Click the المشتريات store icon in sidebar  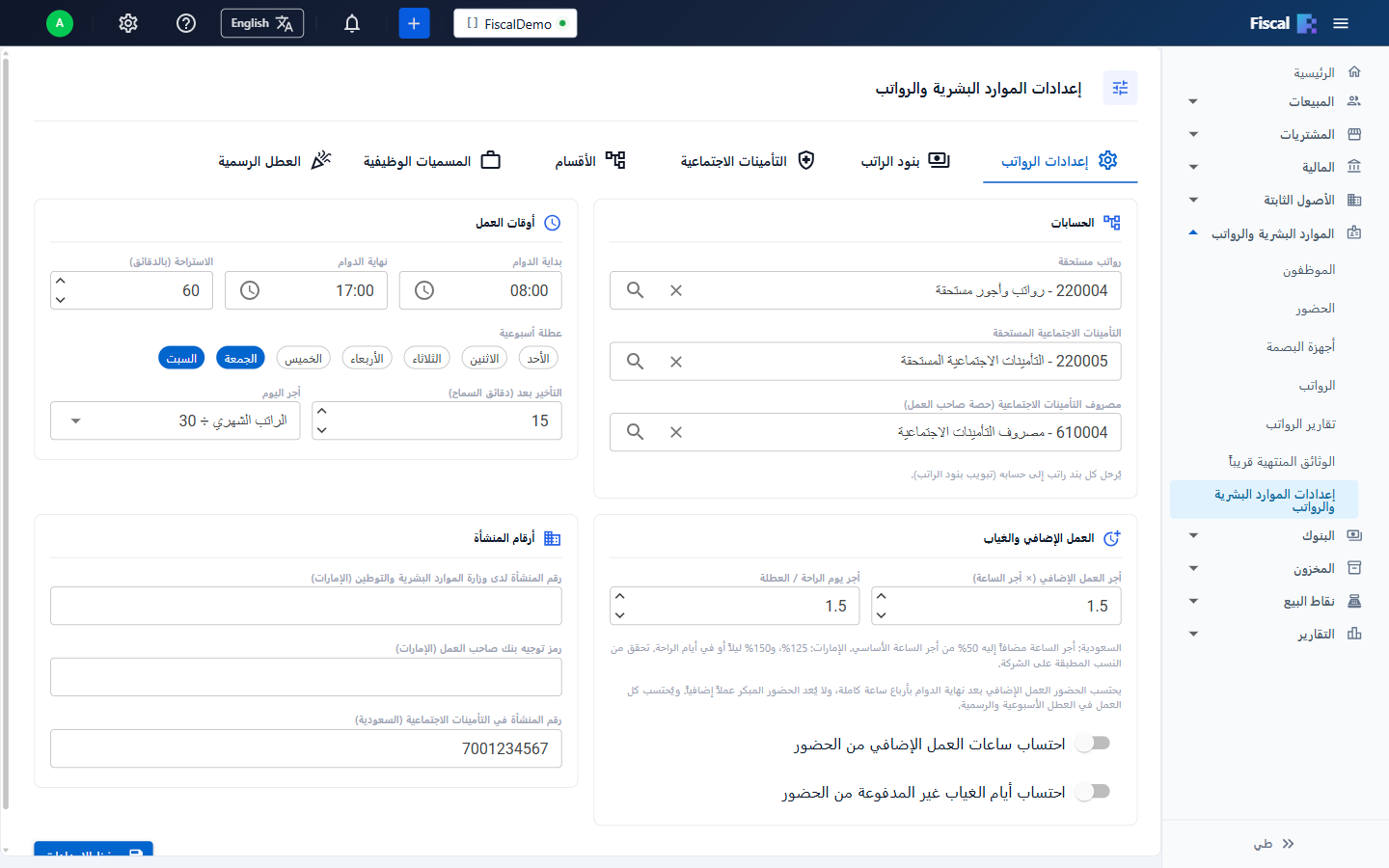pyautogui.click(x=1354, y=134)
